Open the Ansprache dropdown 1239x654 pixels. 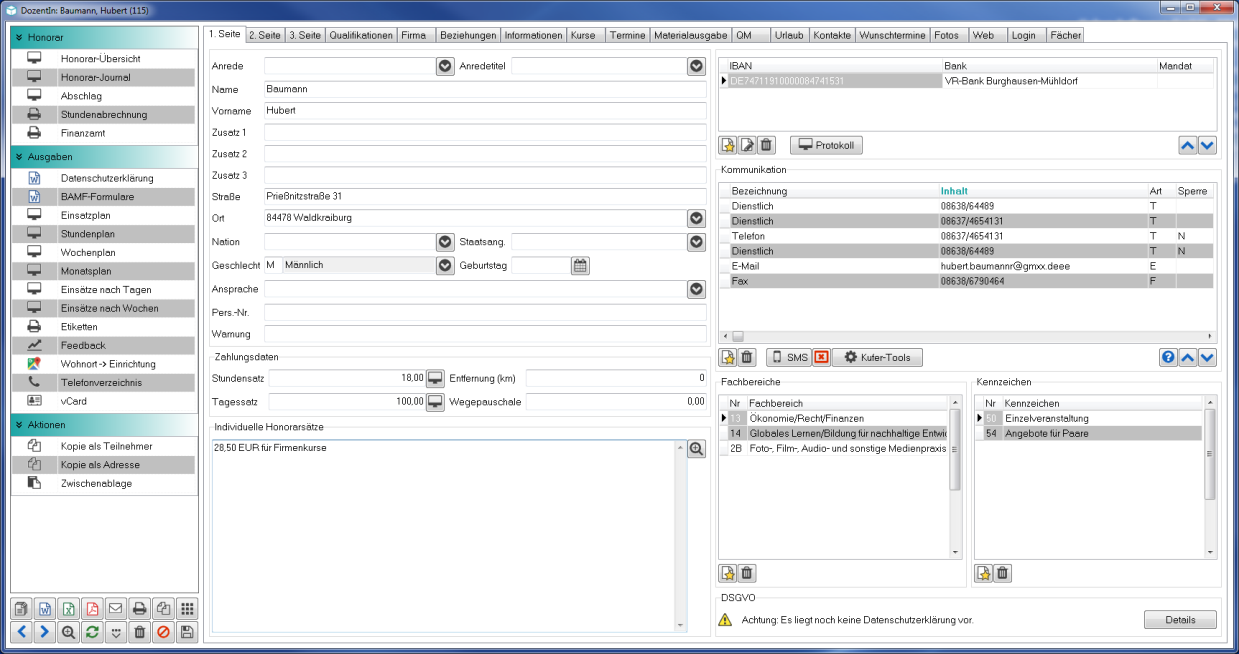point(697,290)
